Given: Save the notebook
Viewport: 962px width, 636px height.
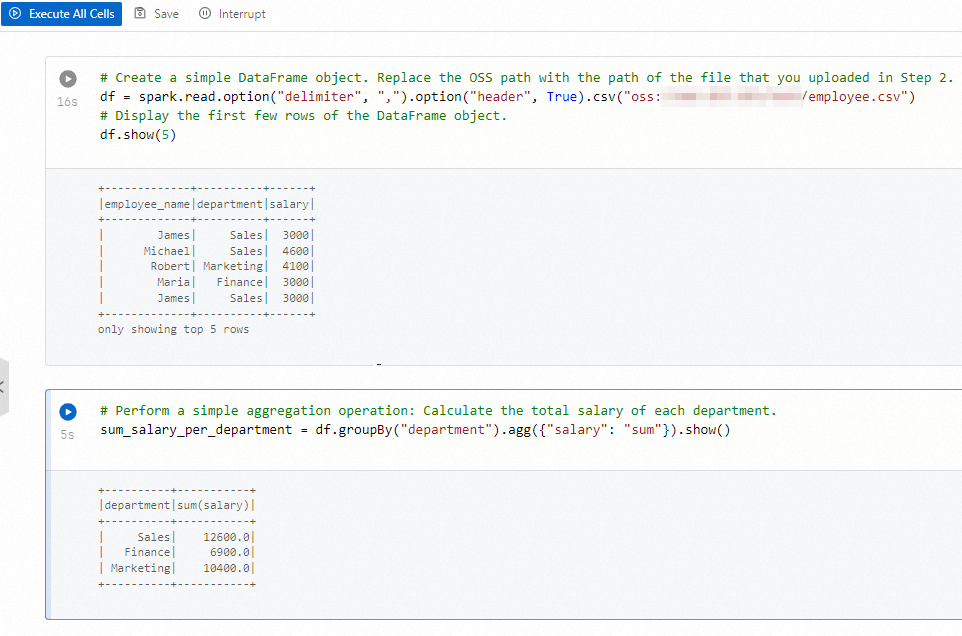Looking at the screenshot, I should coord(156,13).
